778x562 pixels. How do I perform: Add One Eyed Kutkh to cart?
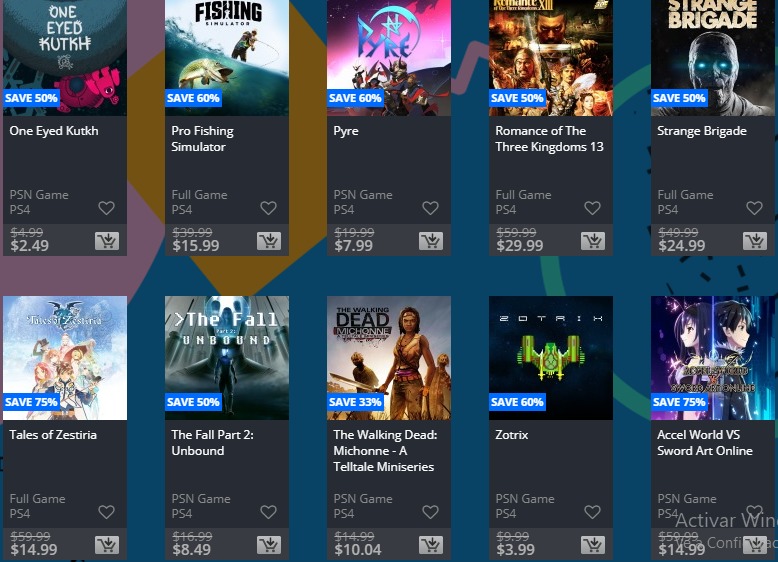point(107,241)
